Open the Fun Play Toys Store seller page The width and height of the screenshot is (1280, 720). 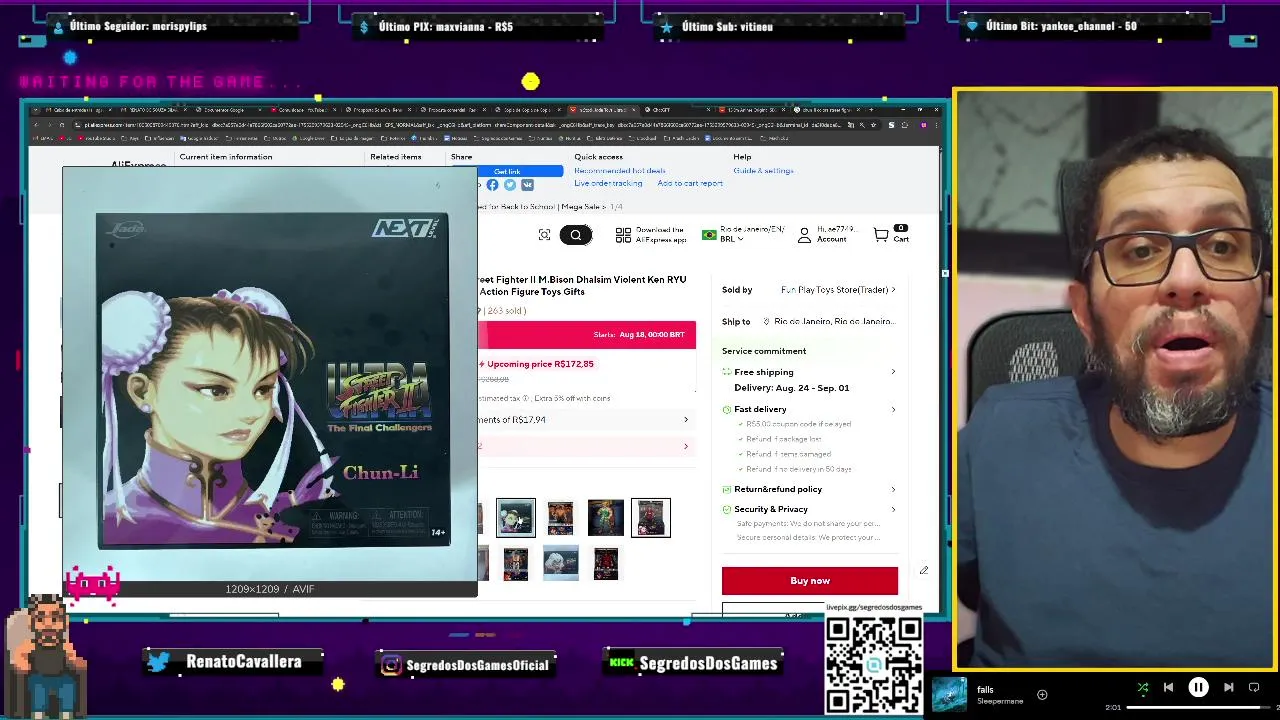[x=837, y=290]
